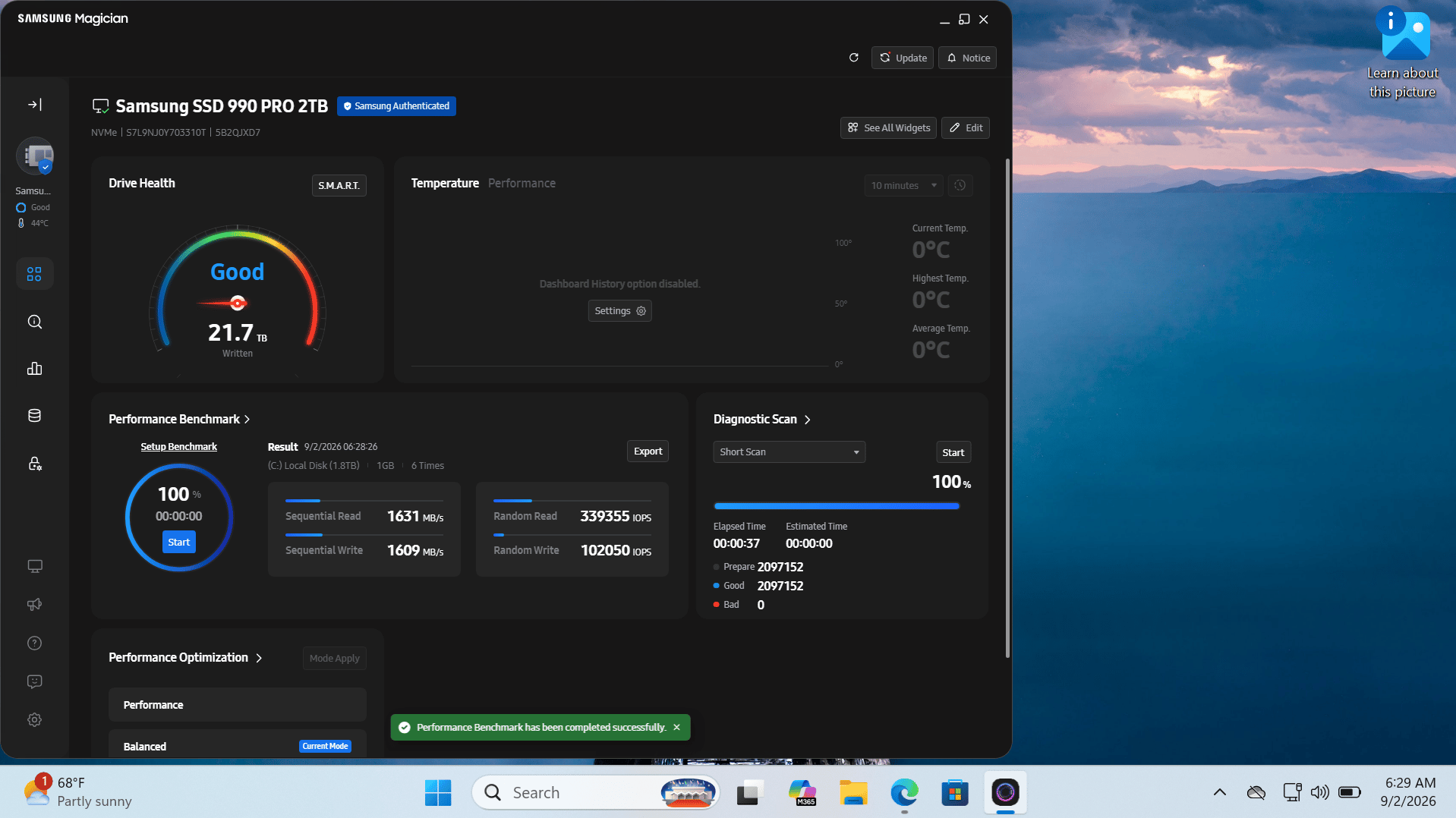This screenshot has width=1456, height=818.
Task: Open the feedback smiley chat icon in sidebar
Action: (35, 681)
